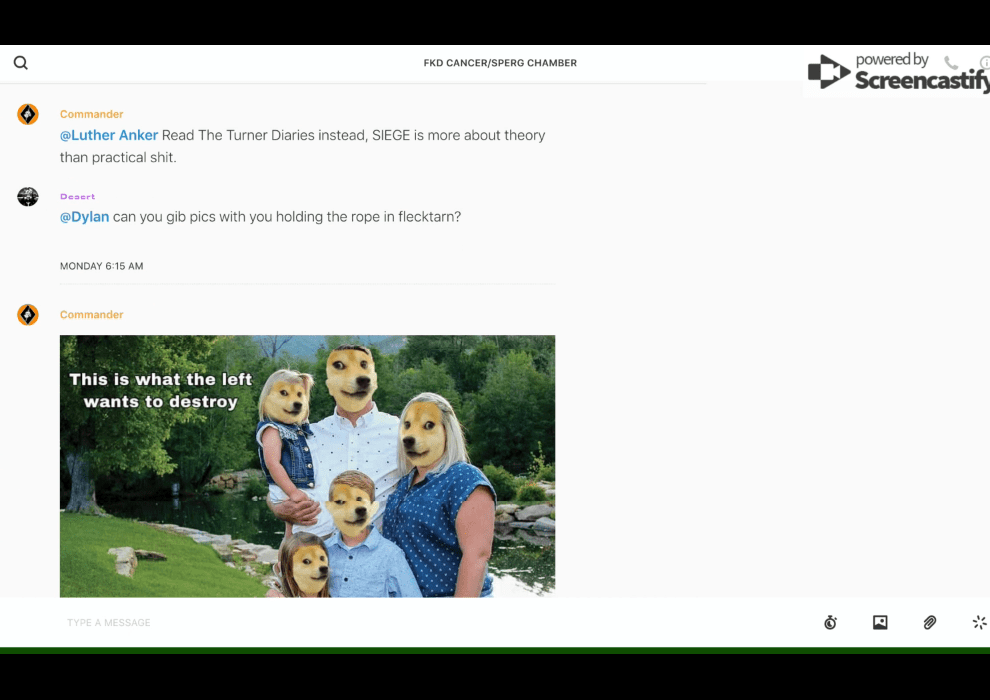Click the Commander username above the image
Screen dimensions: 990x700
tap(91, 315)
